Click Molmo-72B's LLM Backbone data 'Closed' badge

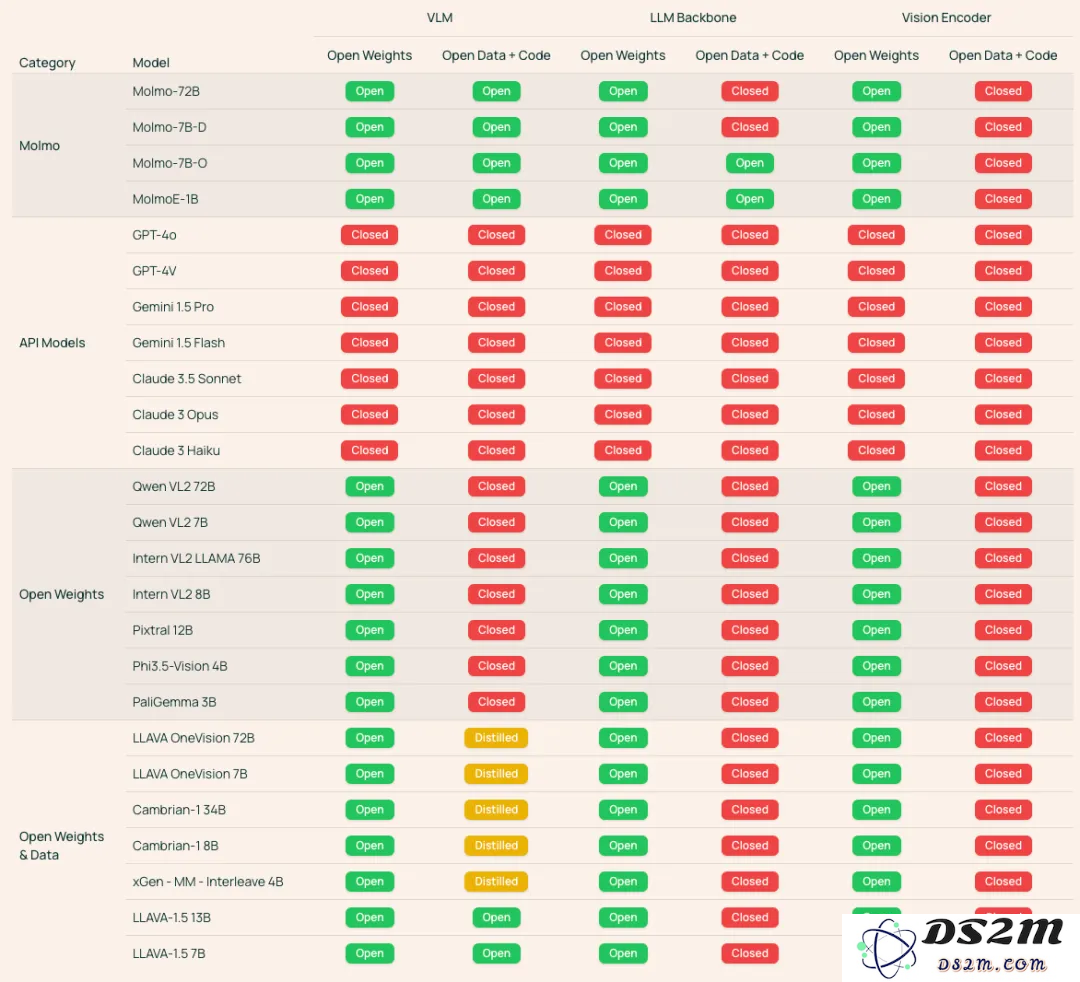pyautogui.click(x=750, y=91)
